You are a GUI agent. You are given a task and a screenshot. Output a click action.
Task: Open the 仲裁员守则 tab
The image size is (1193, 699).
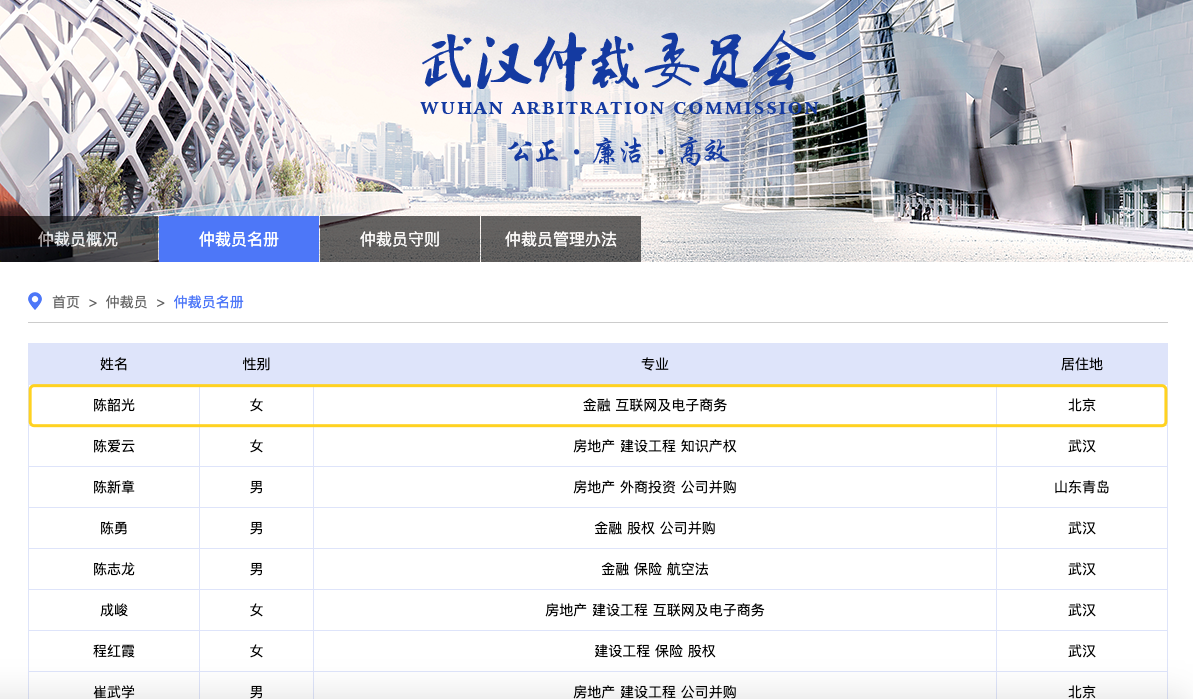400,239
